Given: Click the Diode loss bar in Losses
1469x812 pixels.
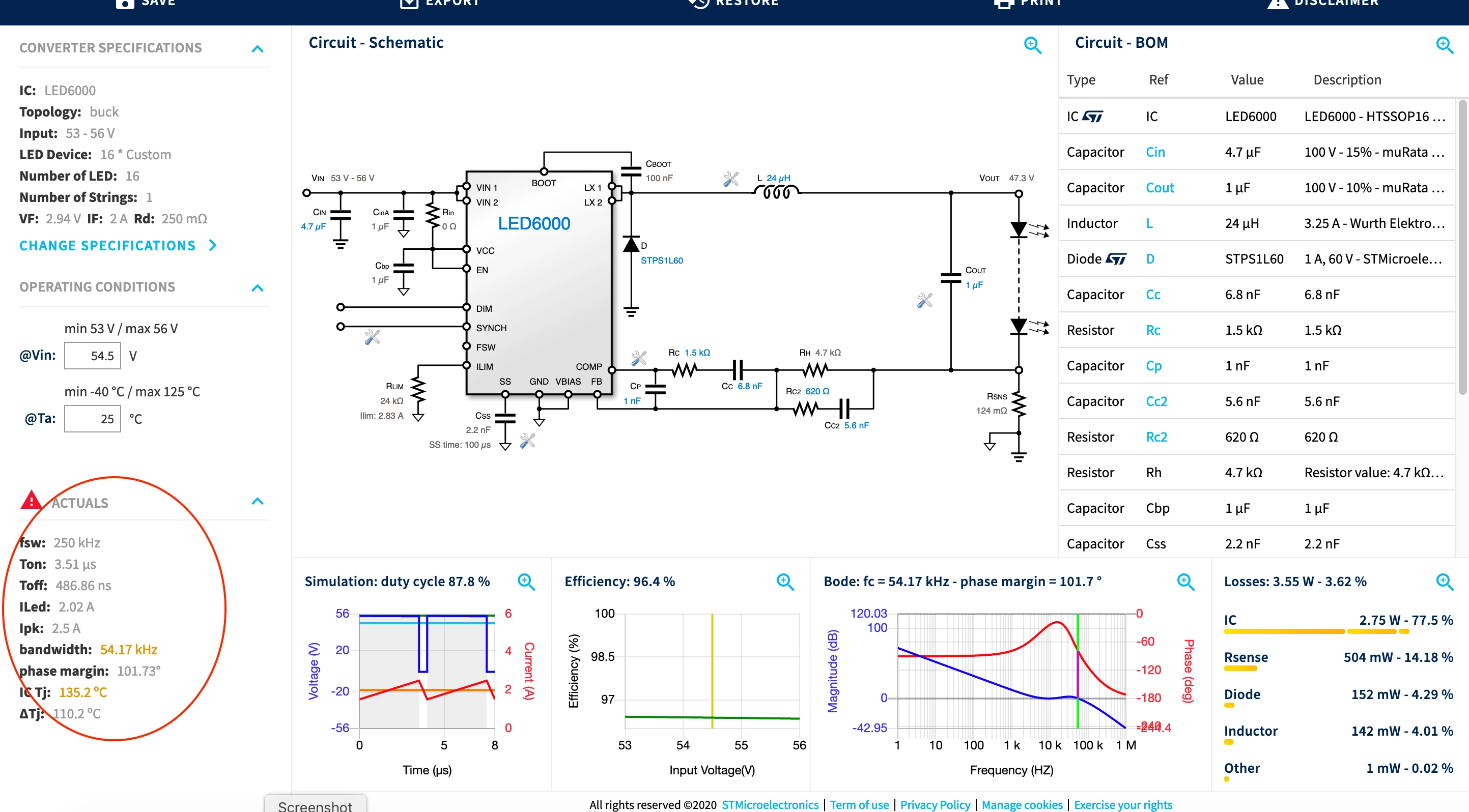Looking at the screenshot, I should coord(1229,706).
